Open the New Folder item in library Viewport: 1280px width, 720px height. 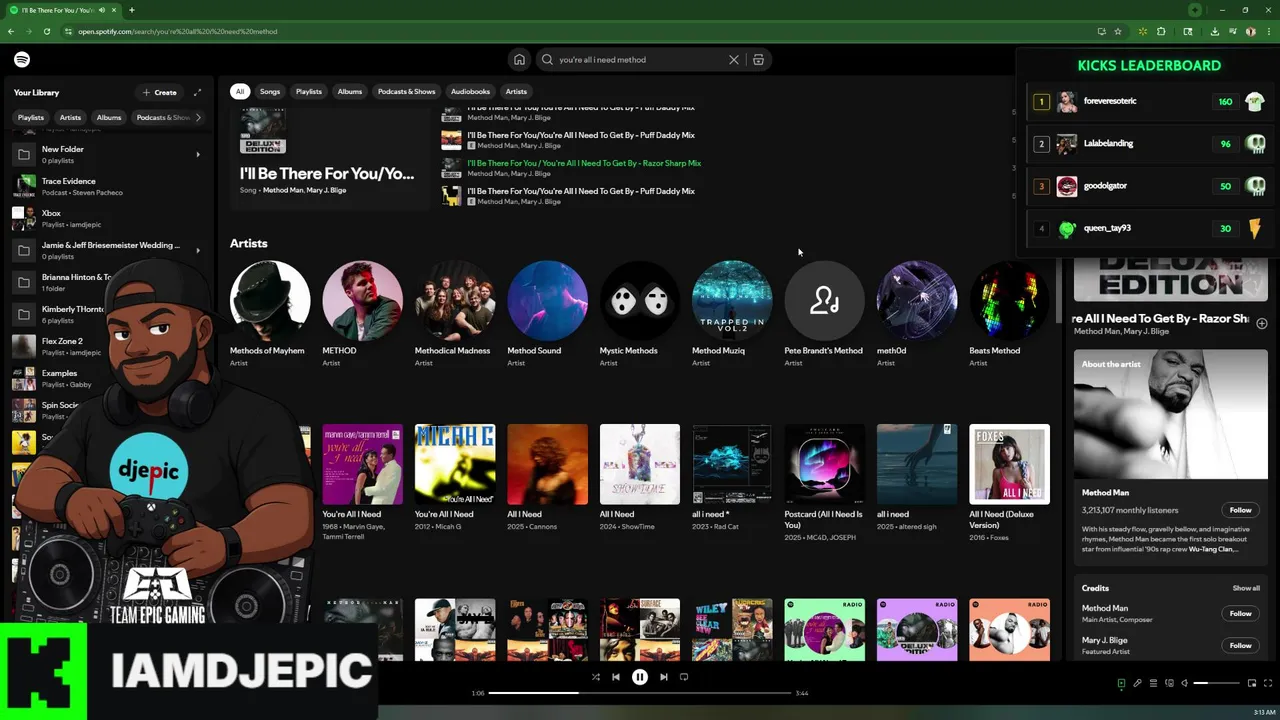coord(108,154)
